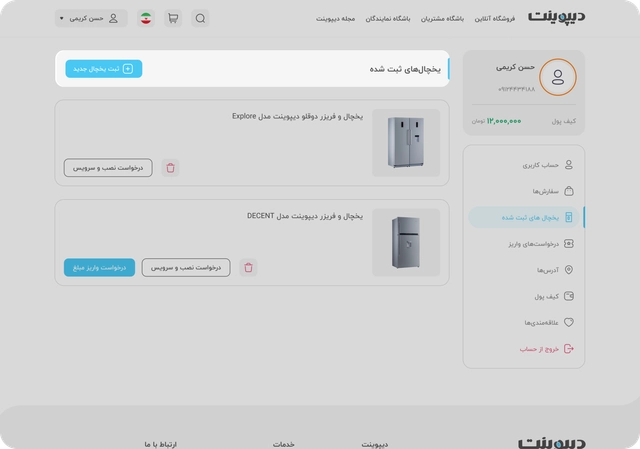Open باشگاه نمایندگان menu item
This screenshot has width=640, height=449.
(x=388, y=19)
